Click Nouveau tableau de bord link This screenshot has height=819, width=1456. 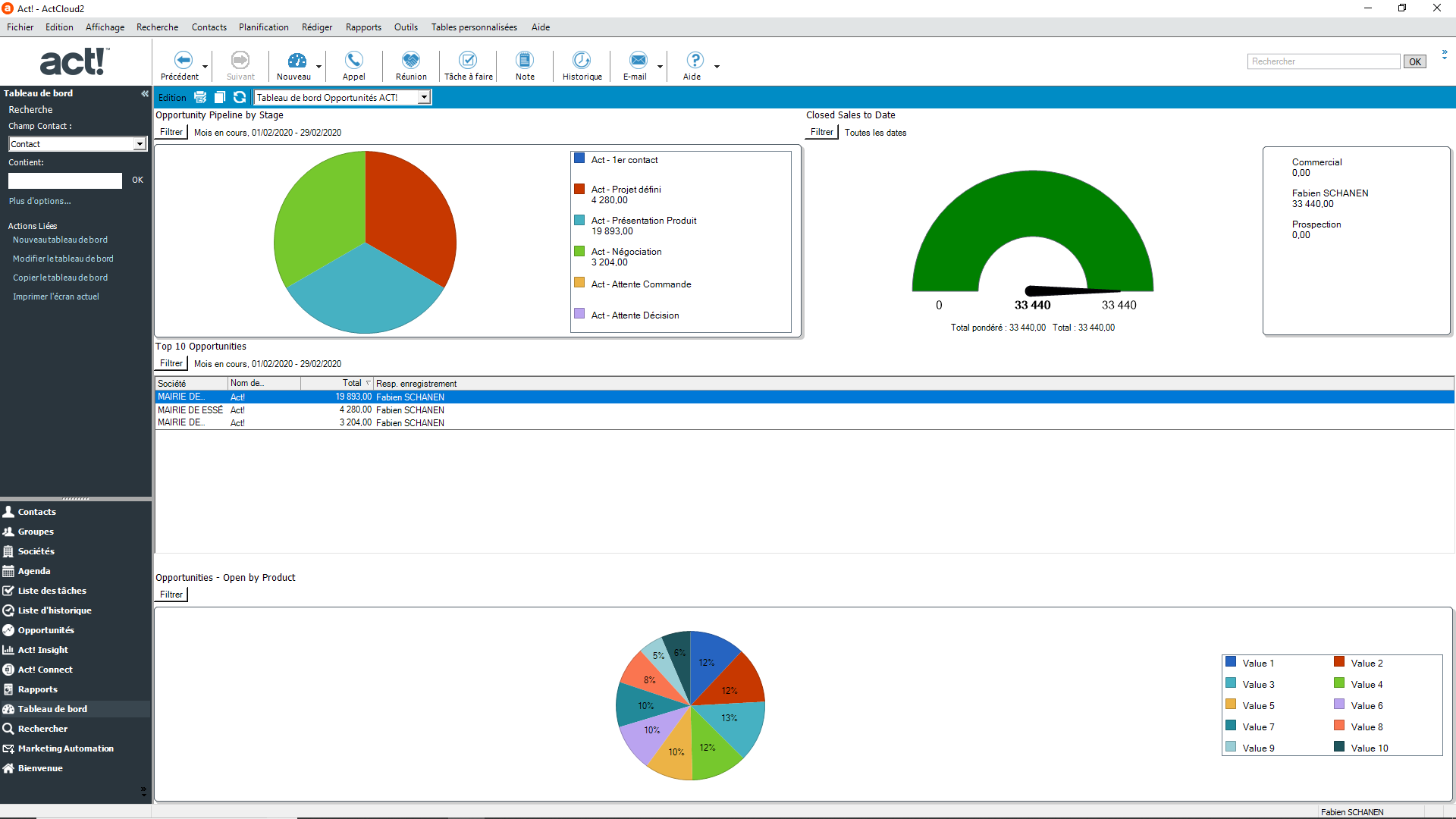tap(60, 240)
